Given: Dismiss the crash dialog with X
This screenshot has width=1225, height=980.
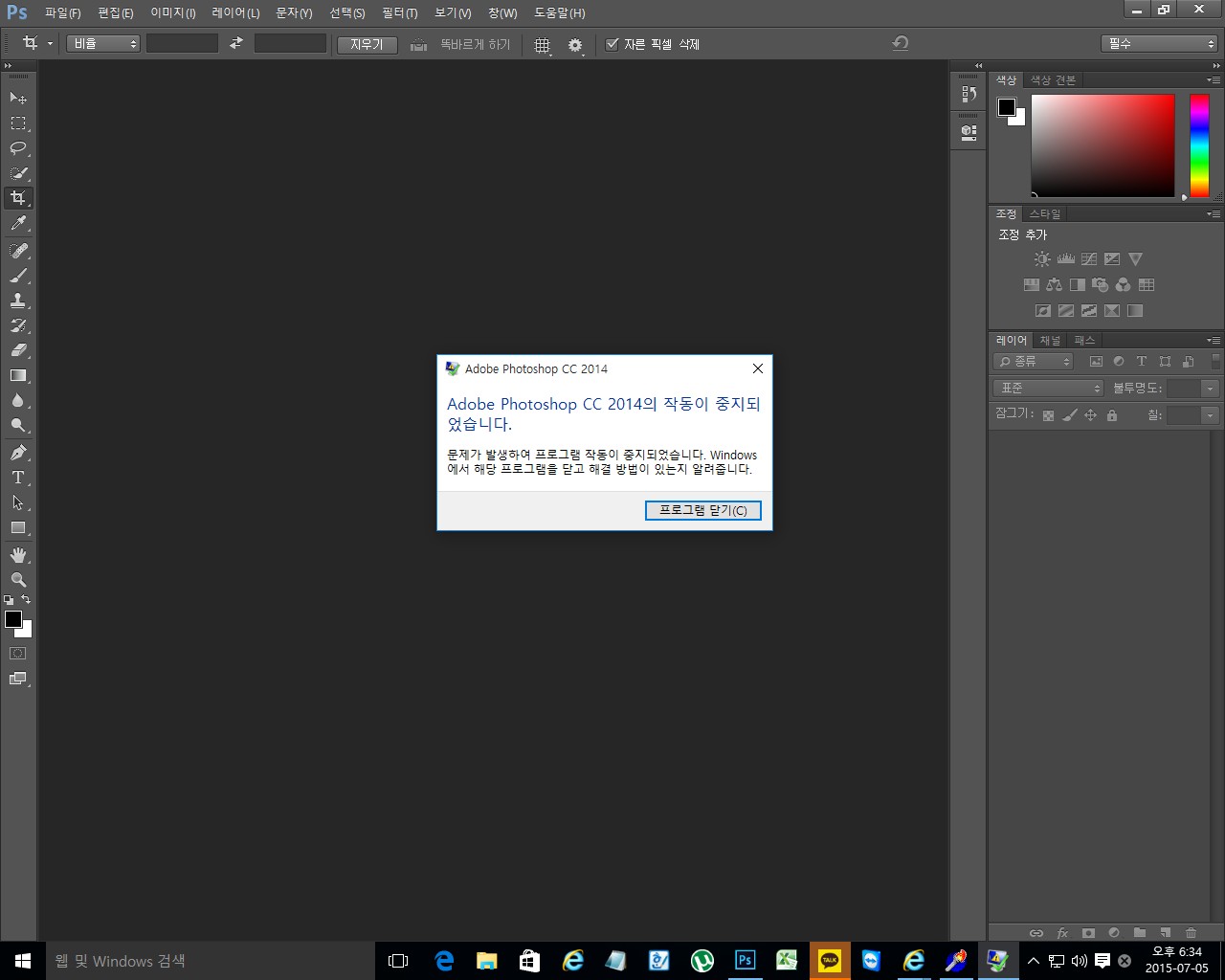Looking at the screenshot, I should (x=757, y=368).
